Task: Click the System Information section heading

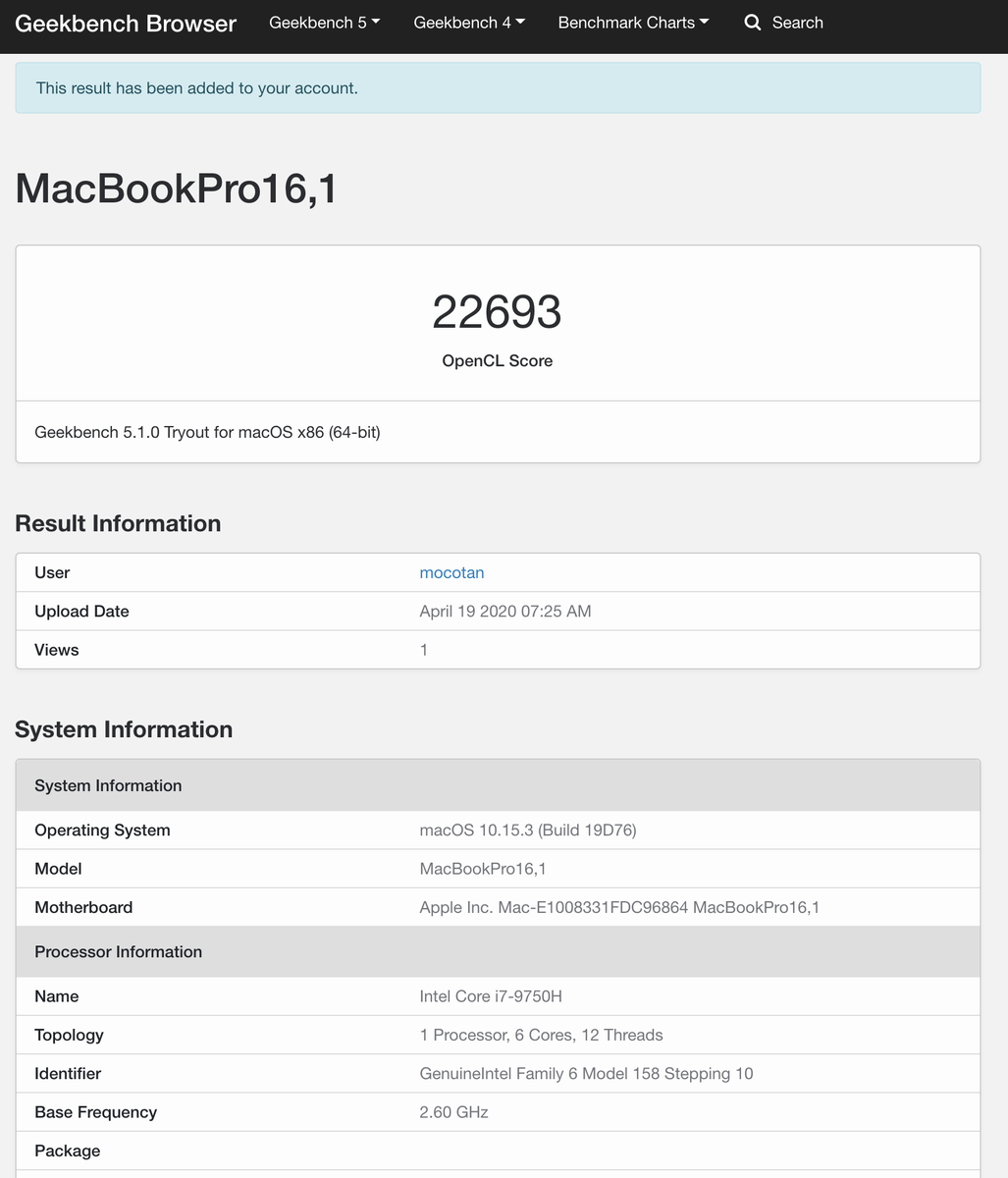Action: 124,729
